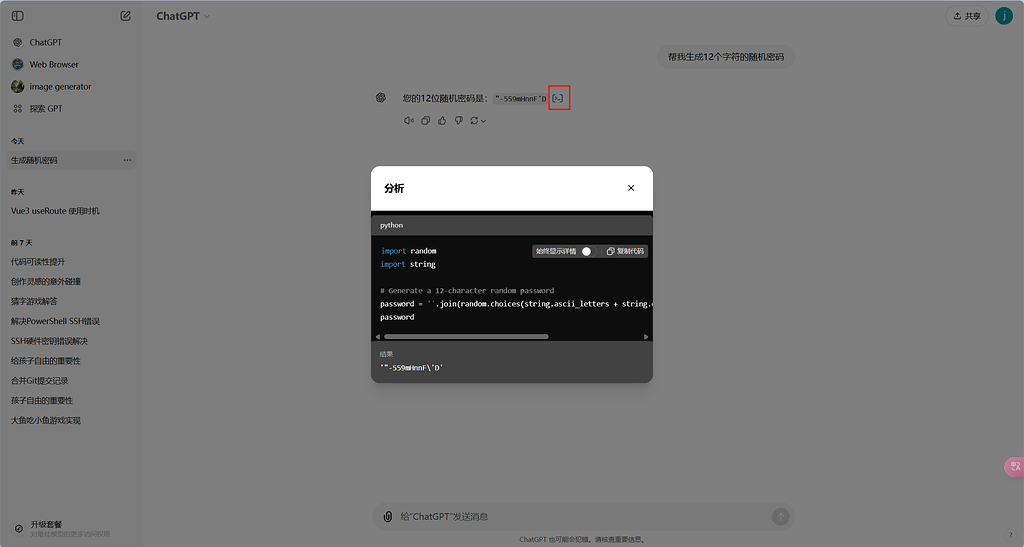
Task: Click the view analysis icon after the password
Action: pos(558,99)
